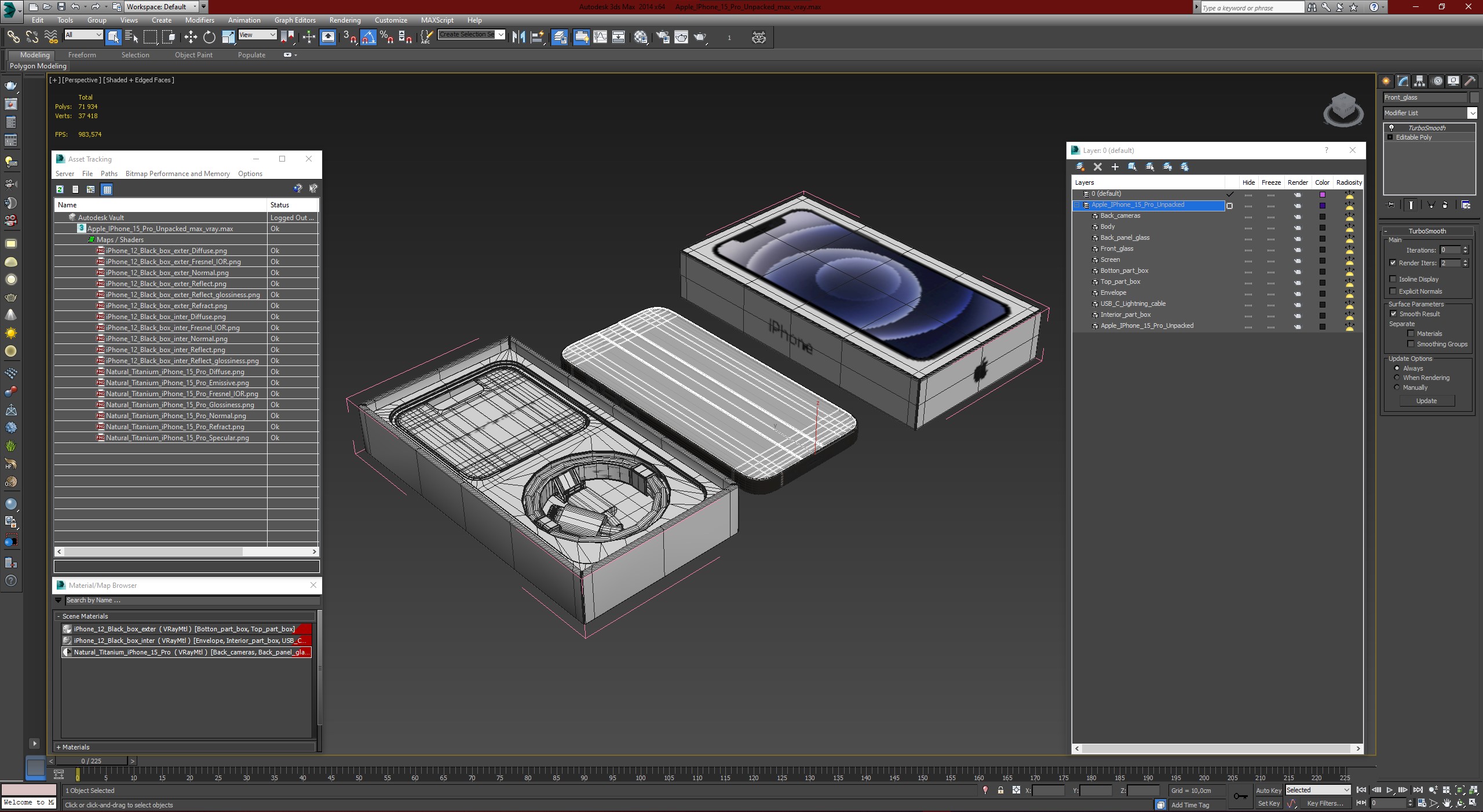Check Separate by Materials checkbox

1411,334
